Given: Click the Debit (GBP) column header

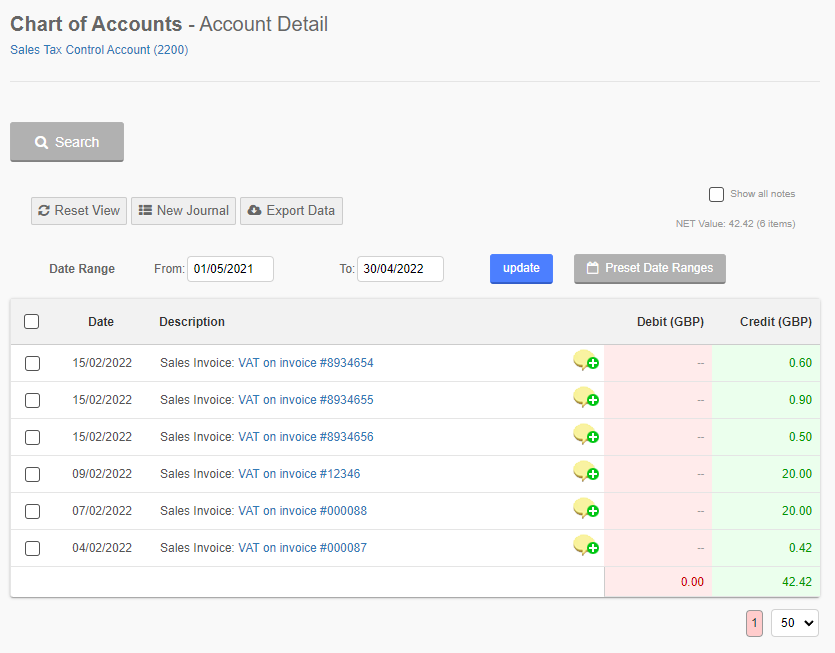Looking at the screenshot, I should pos(670,322).
